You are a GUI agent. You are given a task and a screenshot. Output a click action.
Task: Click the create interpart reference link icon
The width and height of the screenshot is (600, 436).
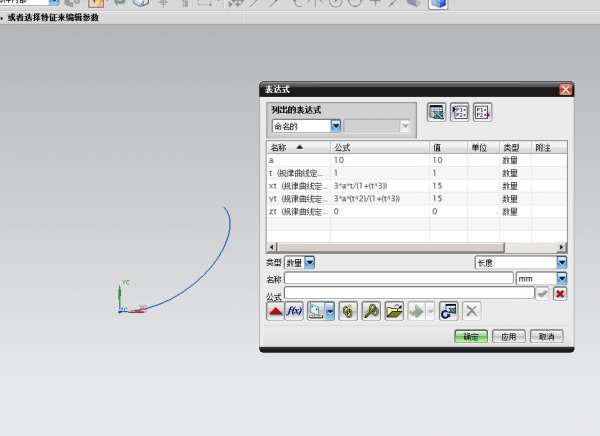(x=348, y=311)
